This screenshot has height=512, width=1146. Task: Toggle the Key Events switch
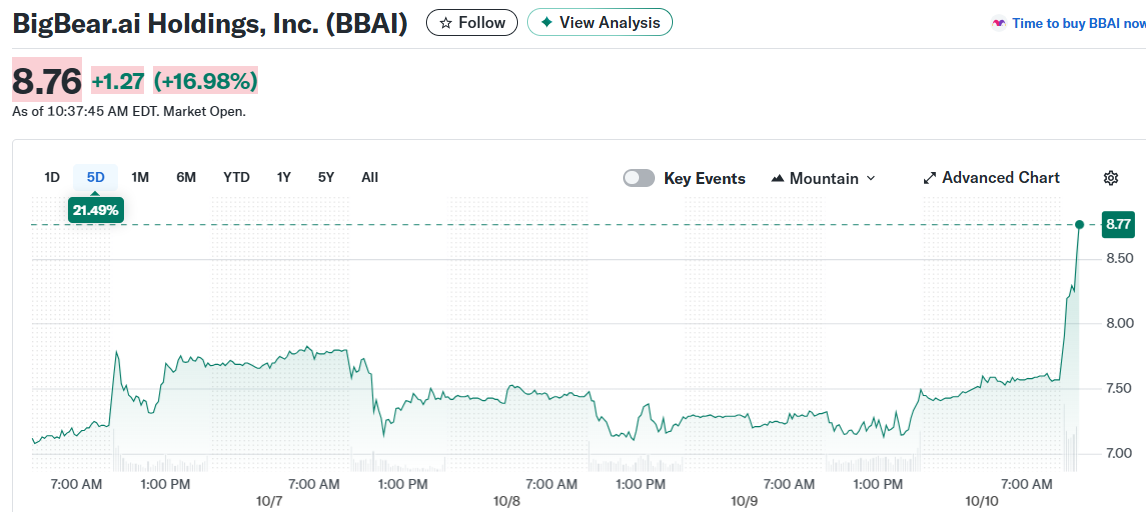point(639,178)
